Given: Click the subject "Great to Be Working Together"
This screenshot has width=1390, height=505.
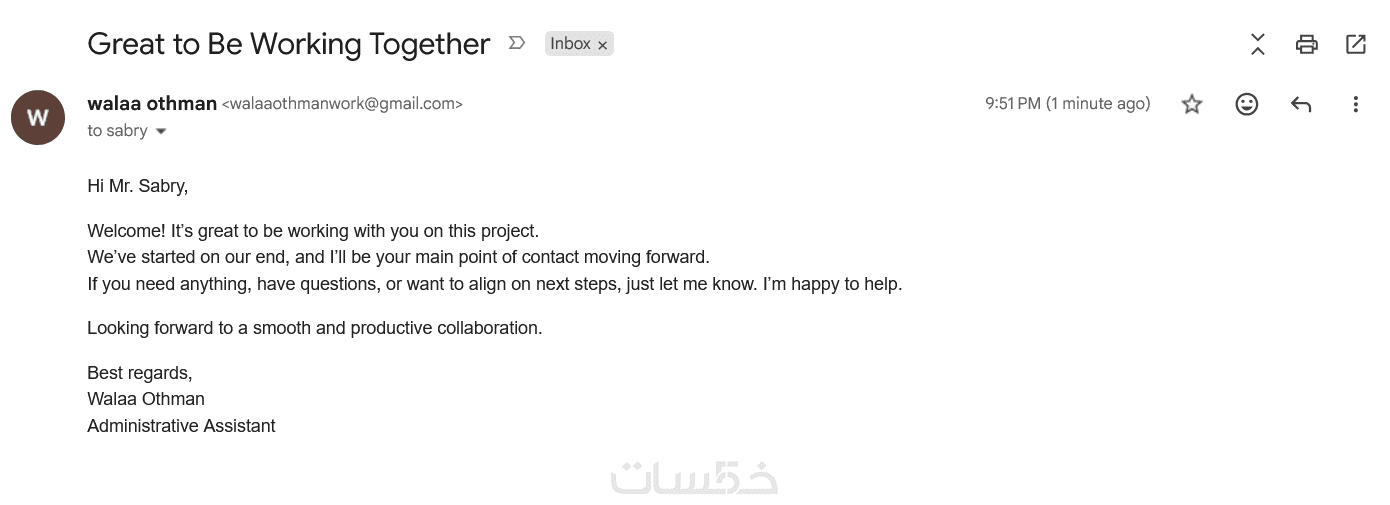Looking at the screenshot, I should 288,44.
